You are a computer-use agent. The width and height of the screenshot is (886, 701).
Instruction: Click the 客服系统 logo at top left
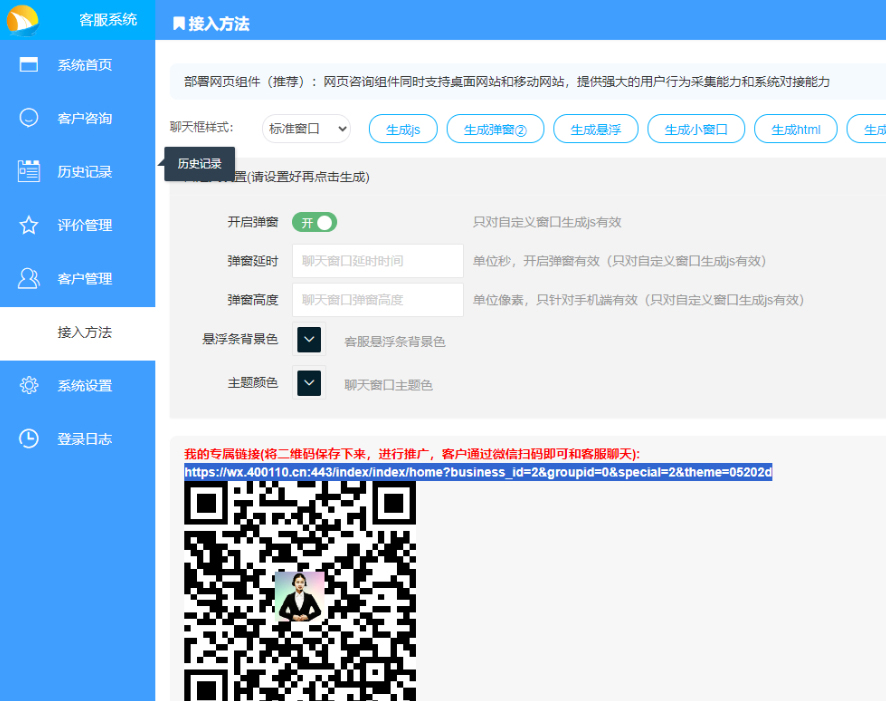(x=22, y=19)
